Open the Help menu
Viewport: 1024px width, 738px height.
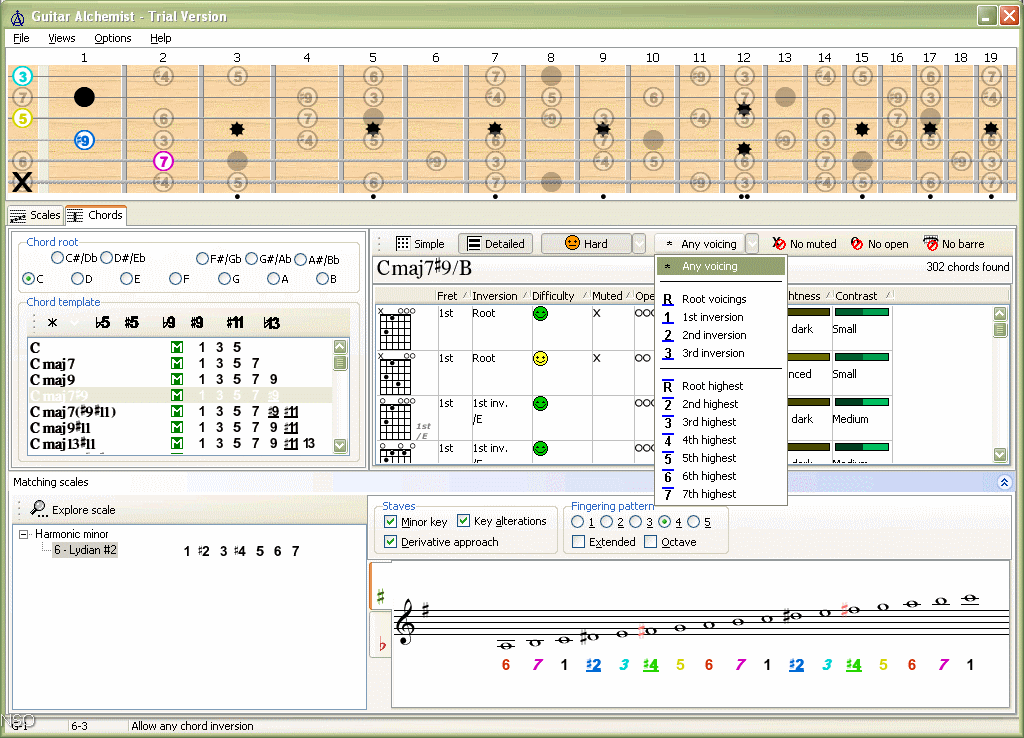click(161, 38)
